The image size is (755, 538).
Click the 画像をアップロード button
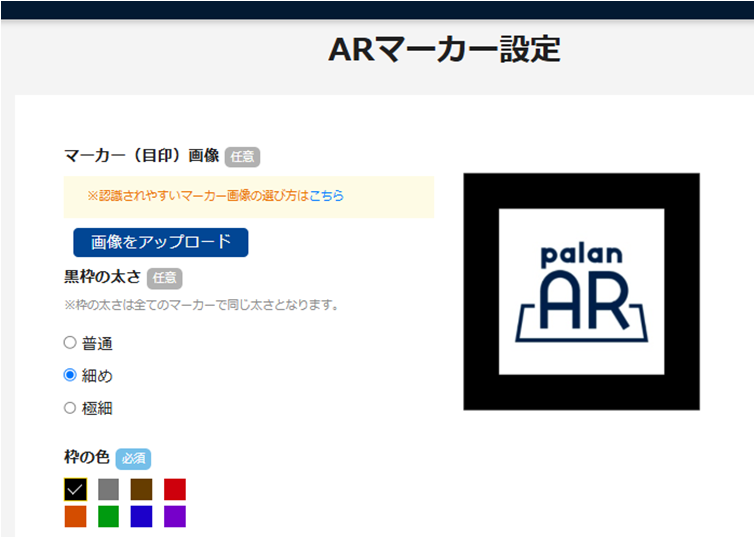(x=161, y=242)
